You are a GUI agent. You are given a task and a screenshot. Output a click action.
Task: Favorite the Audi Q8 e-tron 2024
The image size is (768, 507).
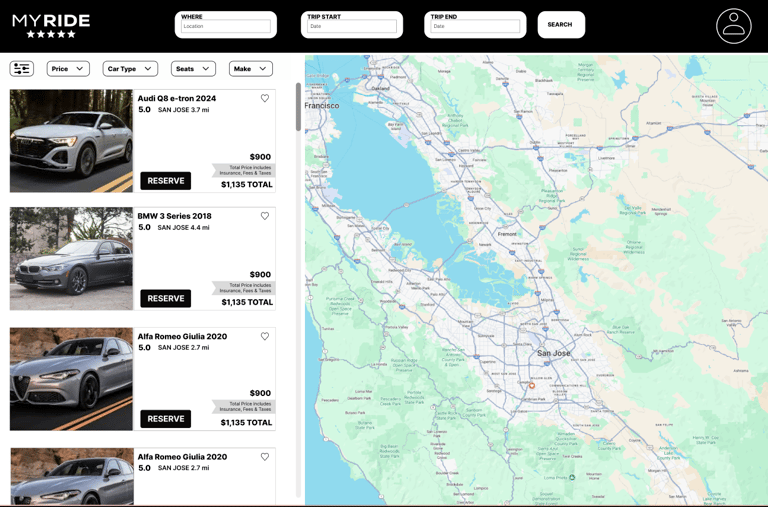(264, 98)
